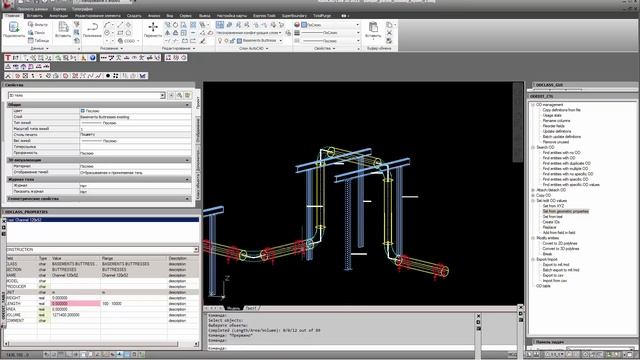Open the SuperBoundary ribbon tab

coord(294,16)
